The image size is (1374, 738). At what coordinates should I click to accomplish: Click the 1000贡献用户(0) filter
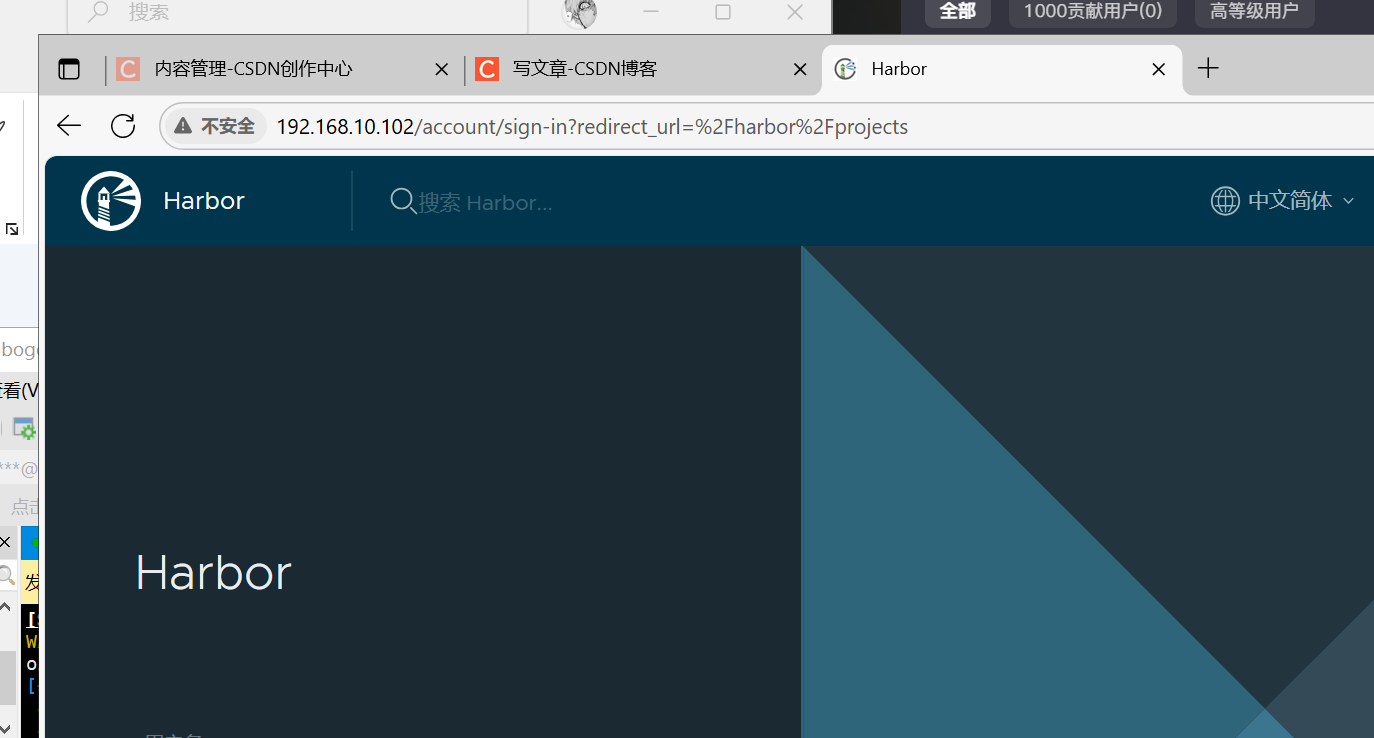[x=1092, y=11]
